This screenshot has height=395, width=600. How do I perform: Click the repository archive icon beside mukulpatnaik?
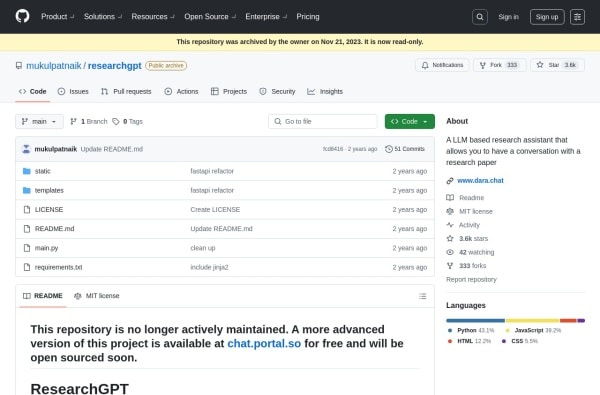[19, 66]
